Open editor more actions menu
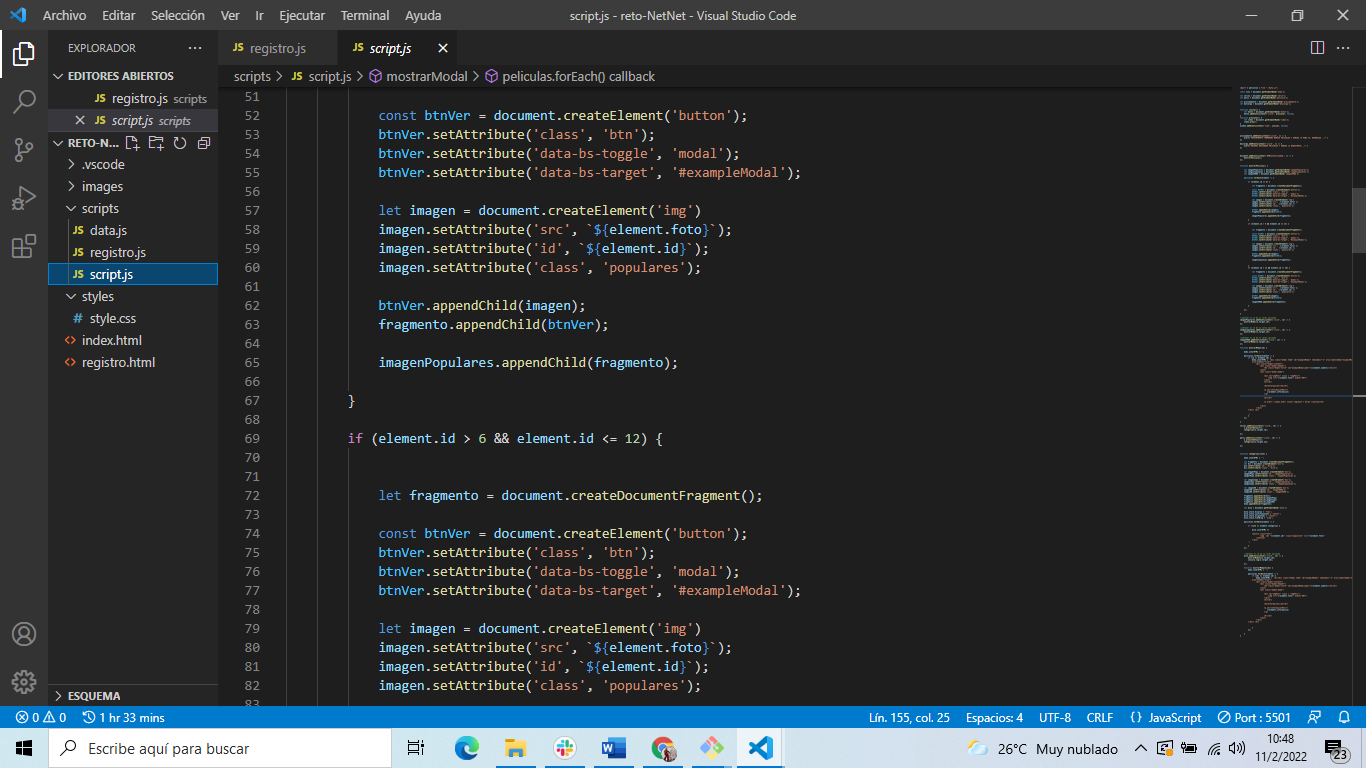This screenshot has width=1366, height=768. click(1344, 48)
